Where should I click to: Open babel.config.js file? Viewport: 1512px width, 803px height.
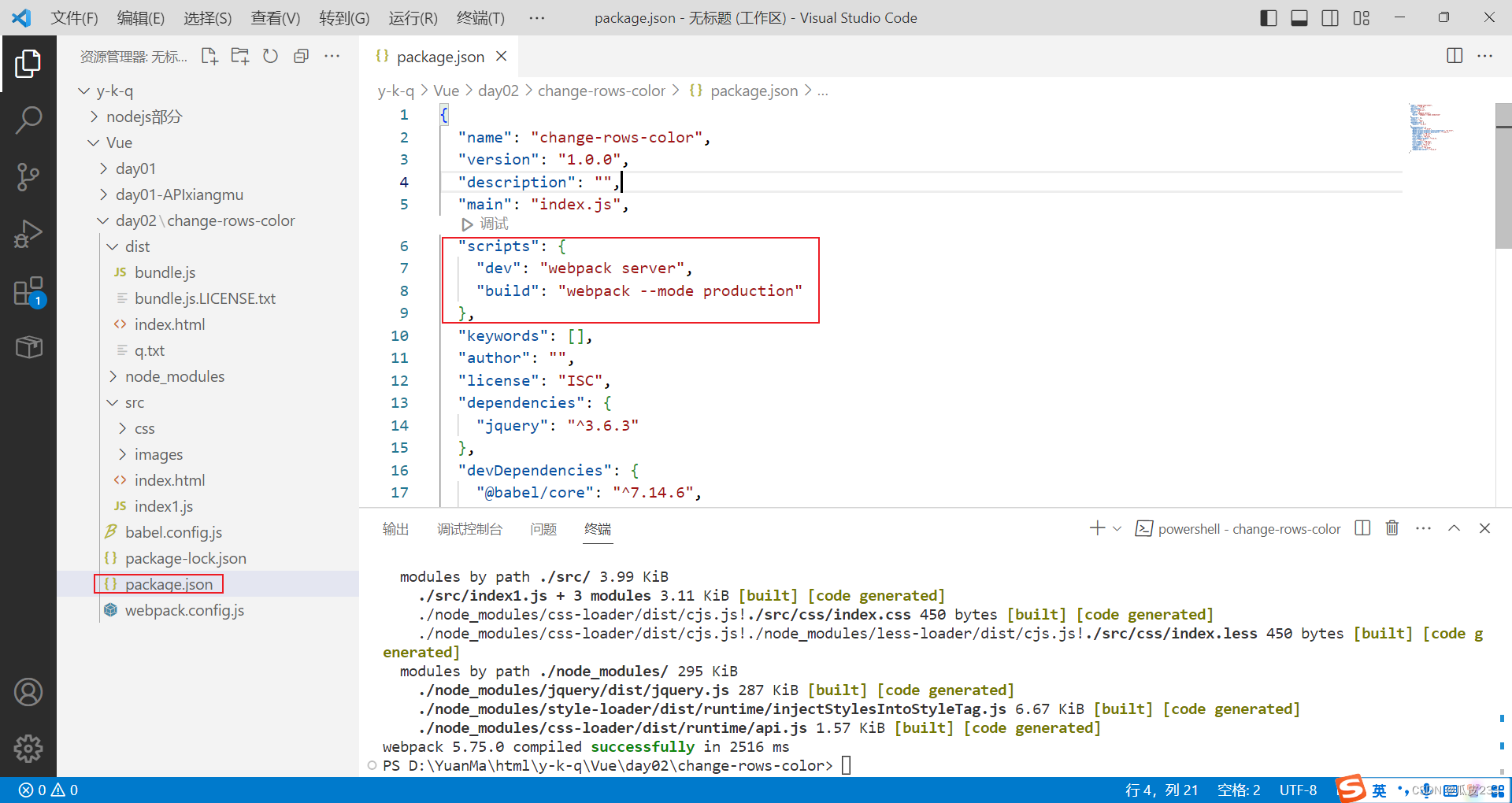208,533
